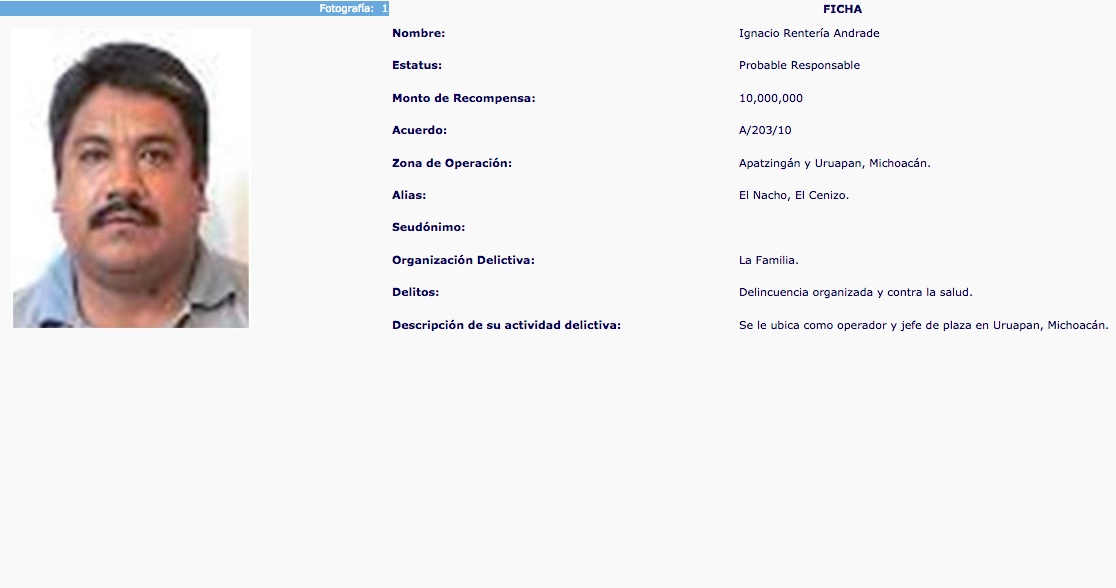
Task: Click the 'Alias:' field label
Action: pos(409,195)
